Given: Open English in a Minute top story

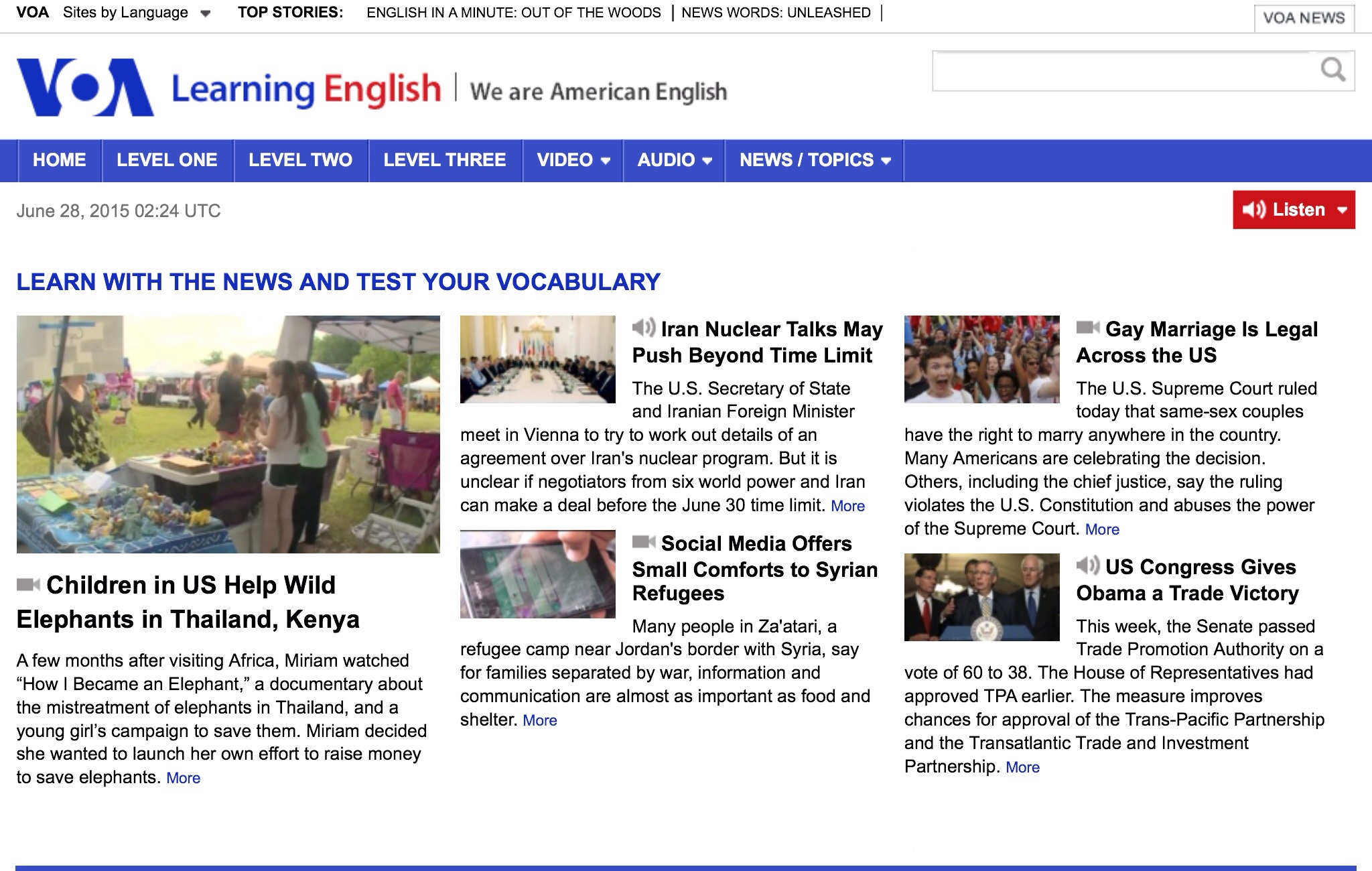Looking at the screenshot, I should 513,13.
